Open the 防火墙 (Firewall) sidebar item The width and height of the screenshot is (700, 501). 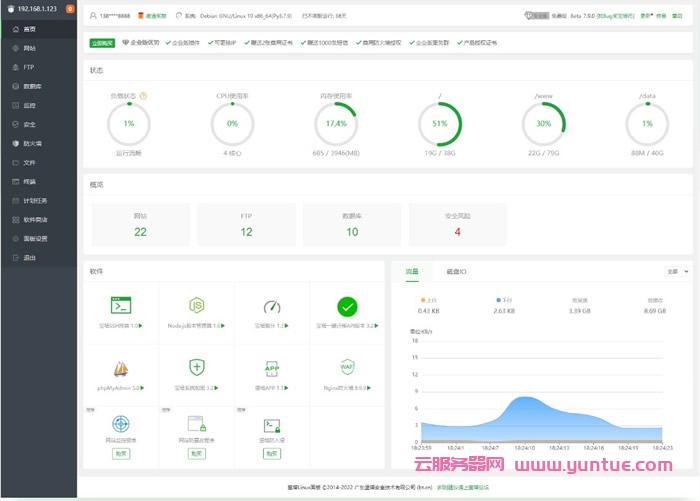pos(31,143)
